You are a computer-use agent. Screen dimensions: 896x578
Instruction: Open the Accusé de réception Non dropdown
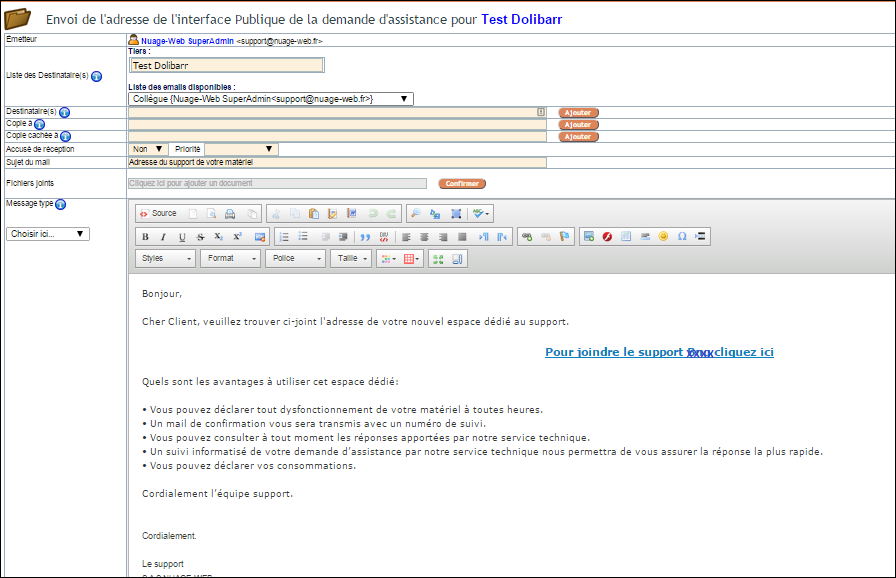147,149
